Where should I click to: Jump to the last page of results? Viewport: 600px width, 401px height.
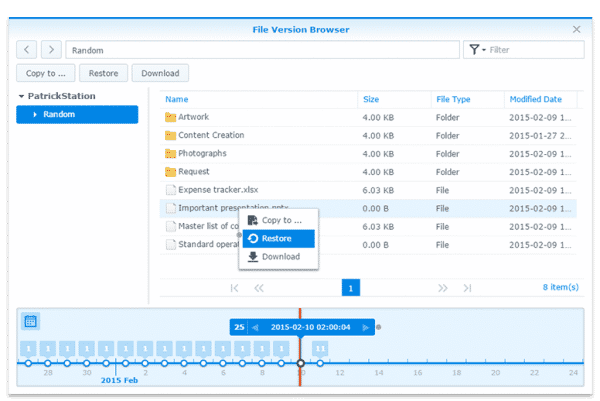coord(467,288)
